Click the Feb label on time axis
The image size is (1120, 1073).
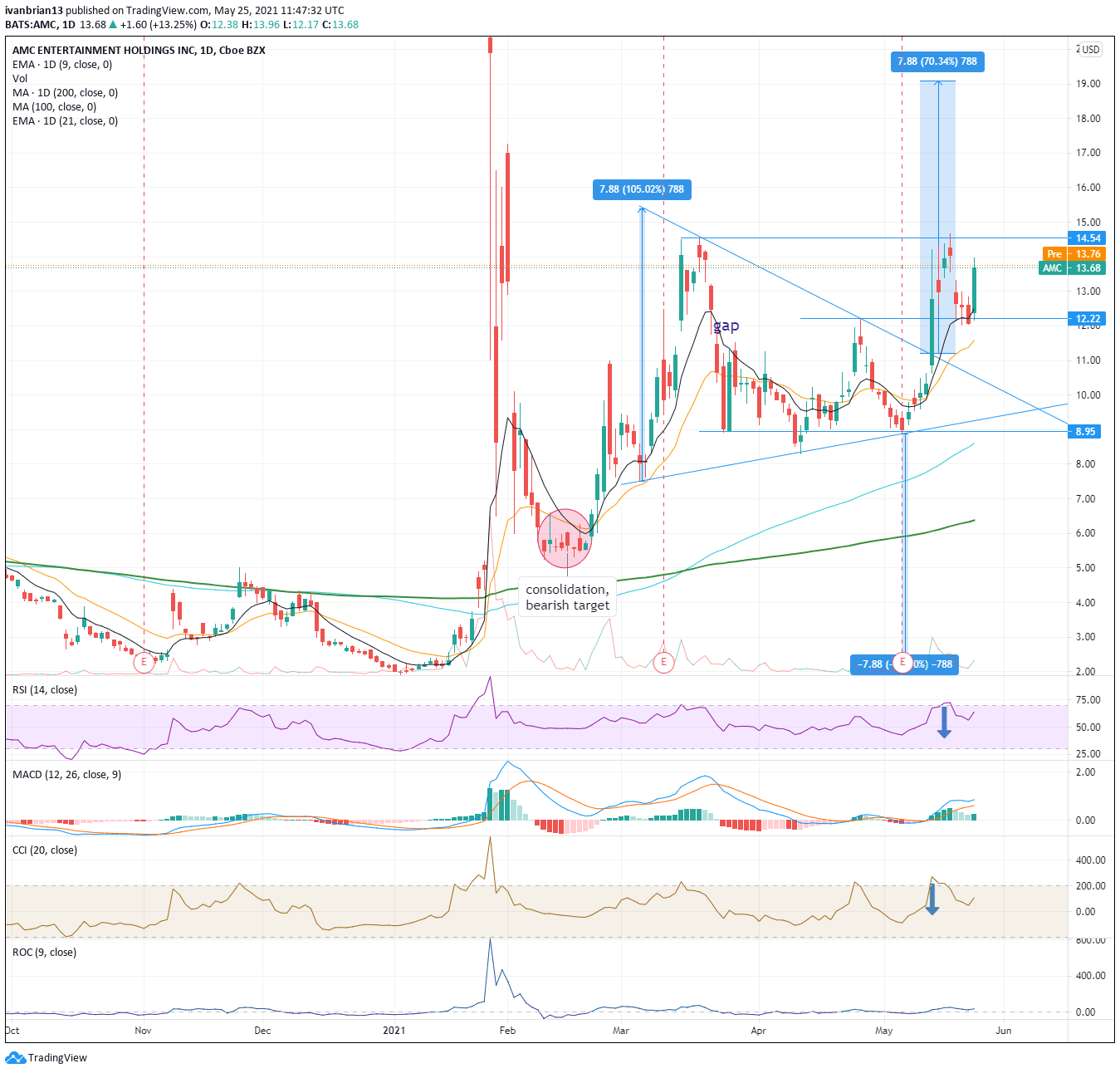pos(507,1031)
